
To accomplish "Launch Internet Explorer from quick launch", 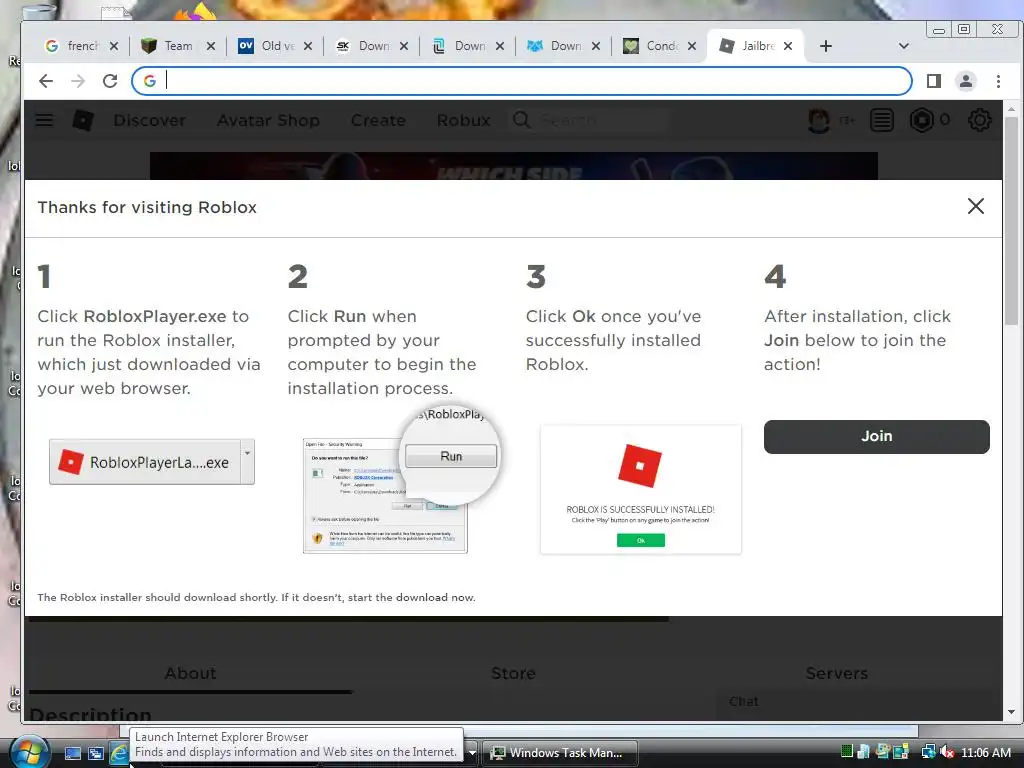I will tap(119, 753).
